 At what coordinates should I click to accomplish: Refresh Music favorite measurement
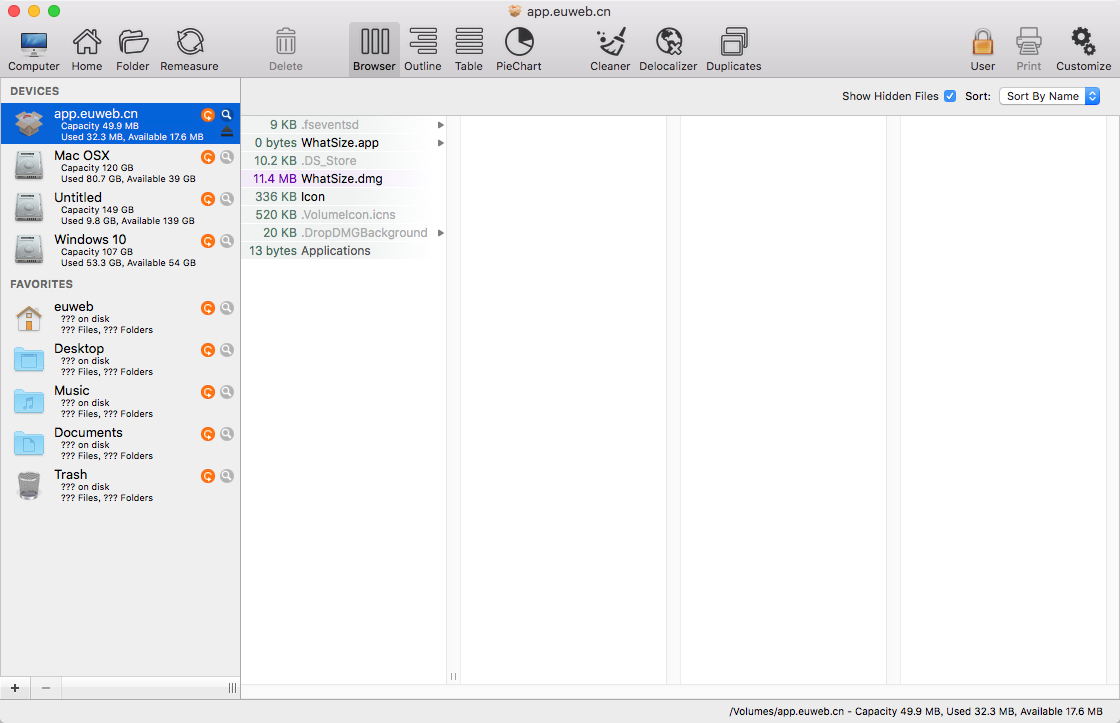point(208,392)
